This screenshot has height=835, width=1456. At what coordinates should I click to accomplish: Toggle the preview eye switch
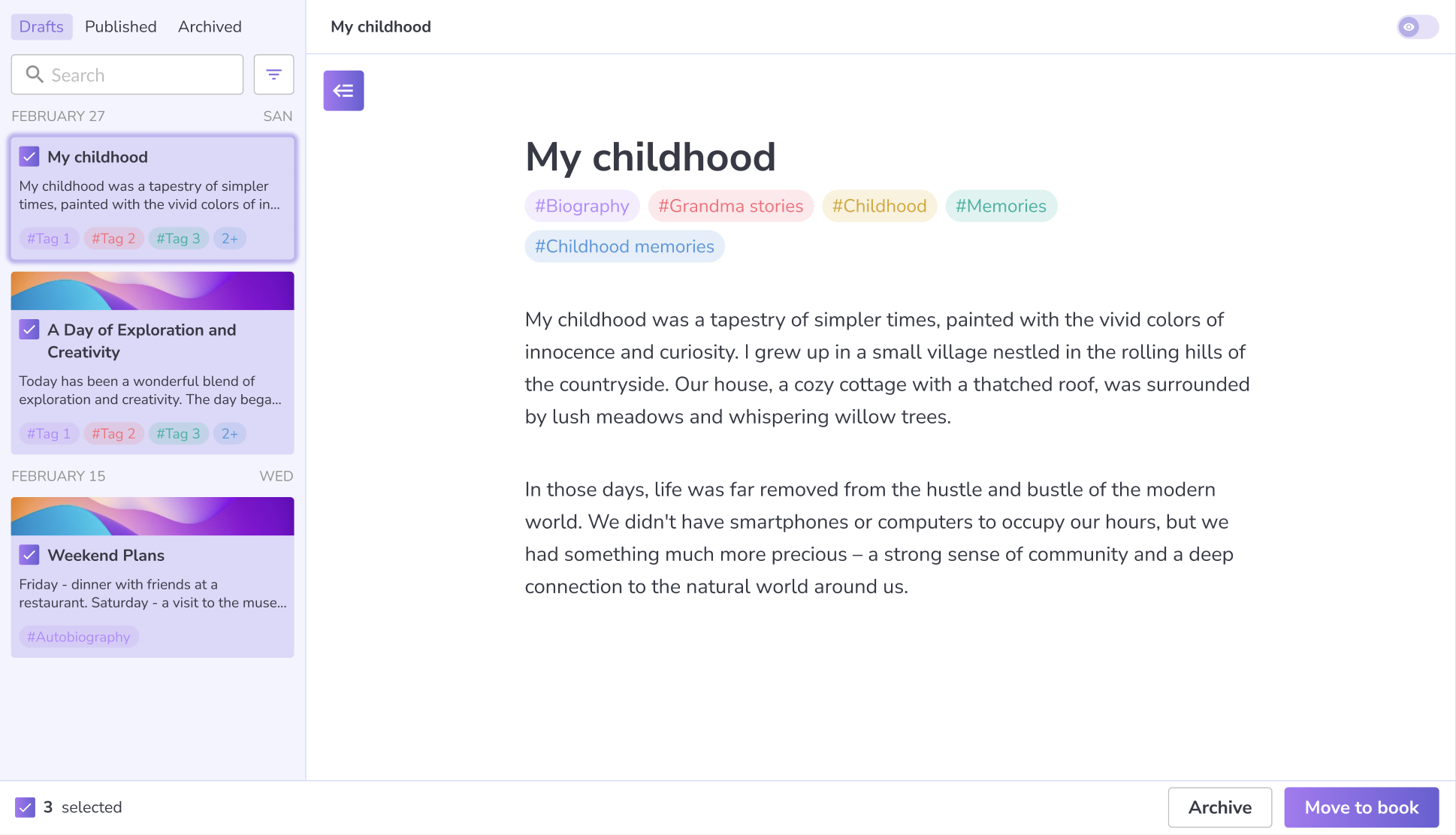pos(1417,27)
